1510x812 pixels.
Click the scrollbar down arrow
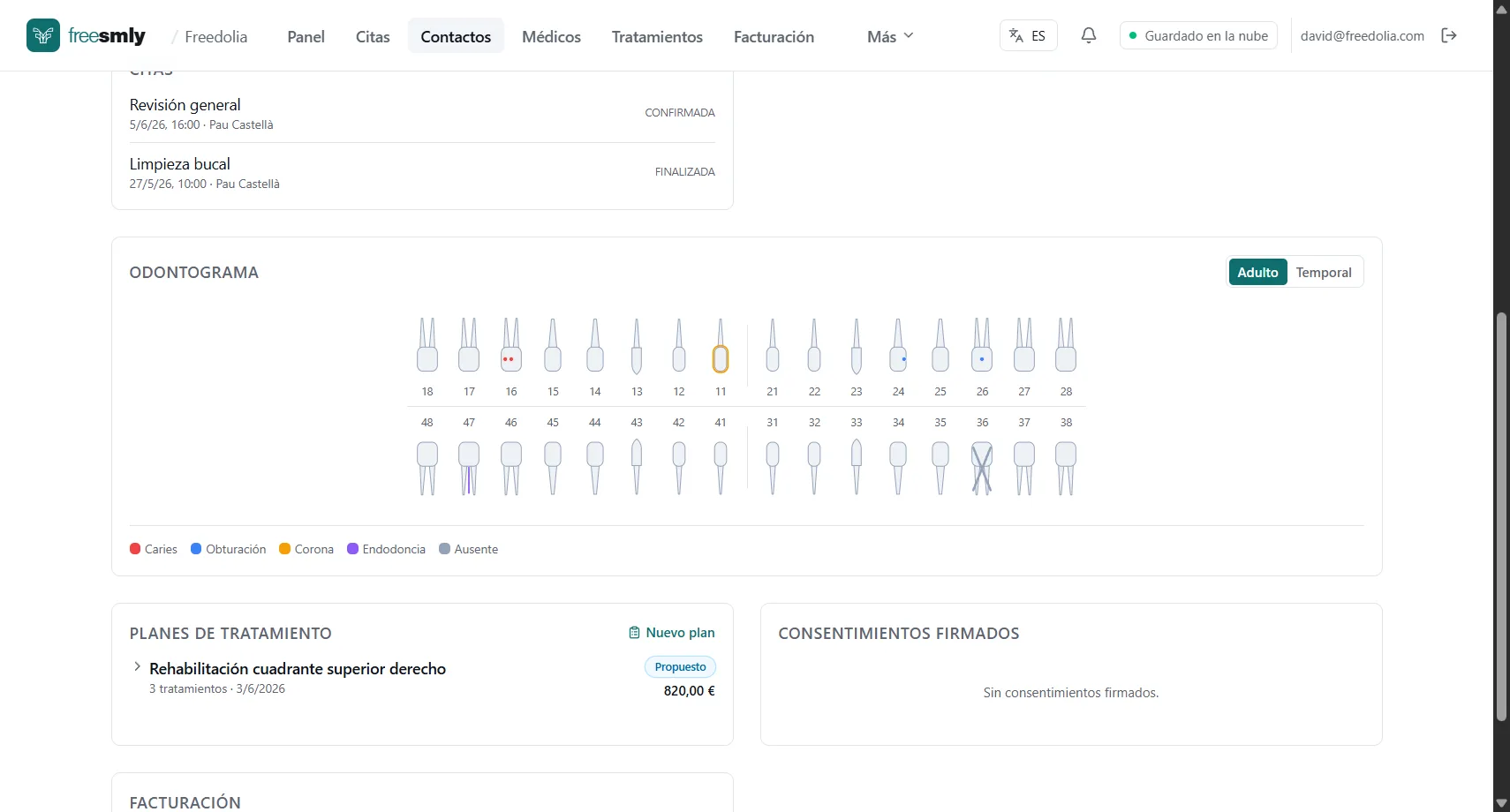(1501, 803)
